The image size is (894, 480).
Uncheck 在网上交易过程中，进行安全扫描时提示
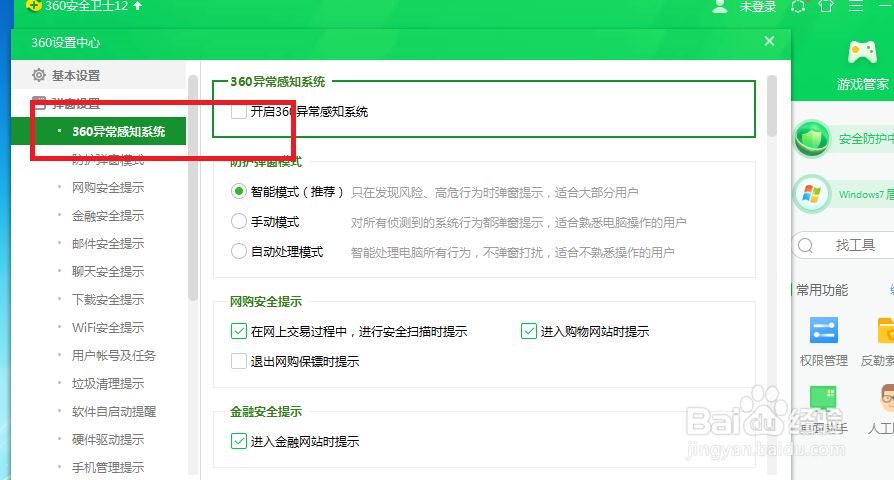239,331
